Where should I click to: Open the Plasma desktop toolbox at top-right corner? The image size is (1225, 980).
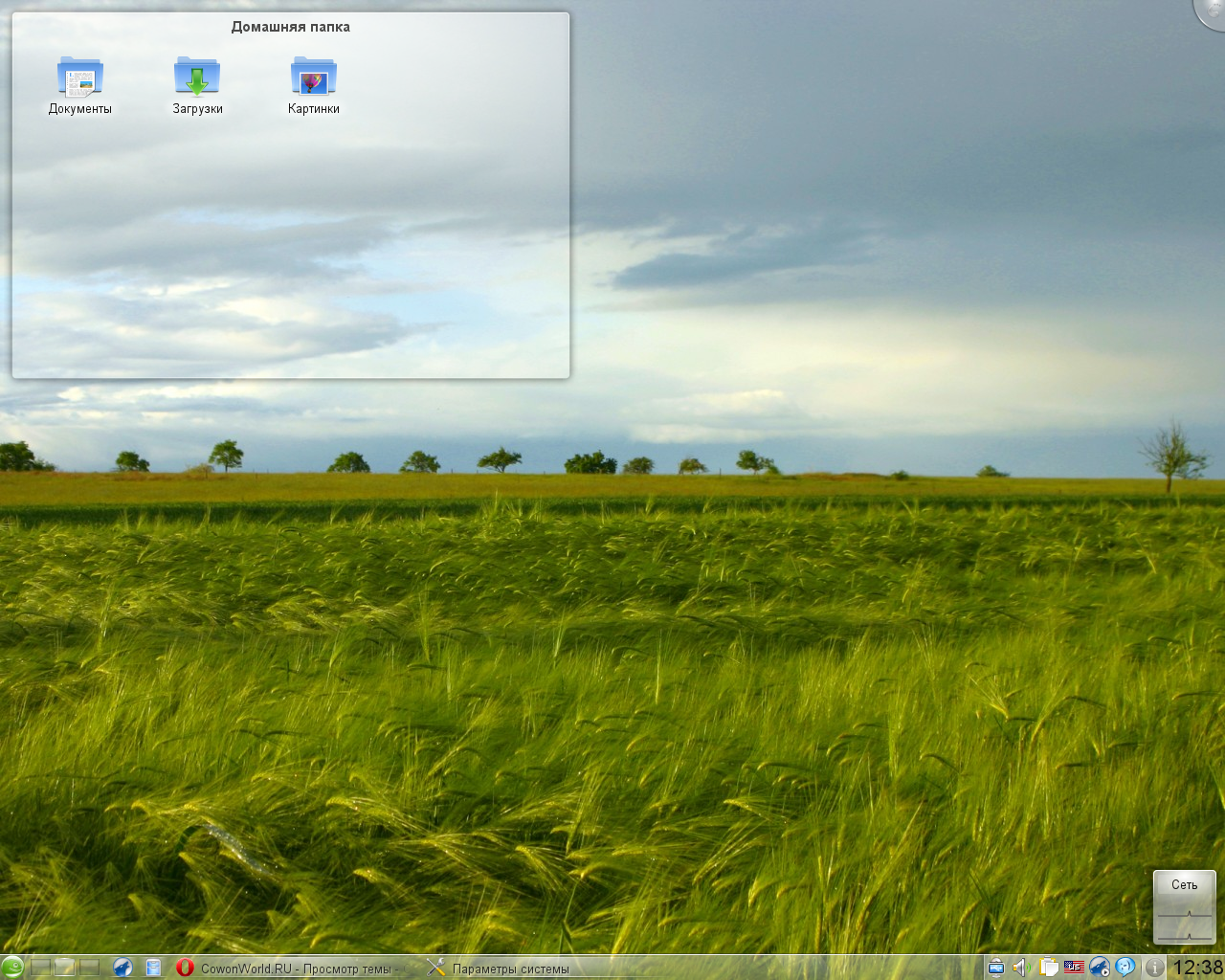click(1212, 11)
